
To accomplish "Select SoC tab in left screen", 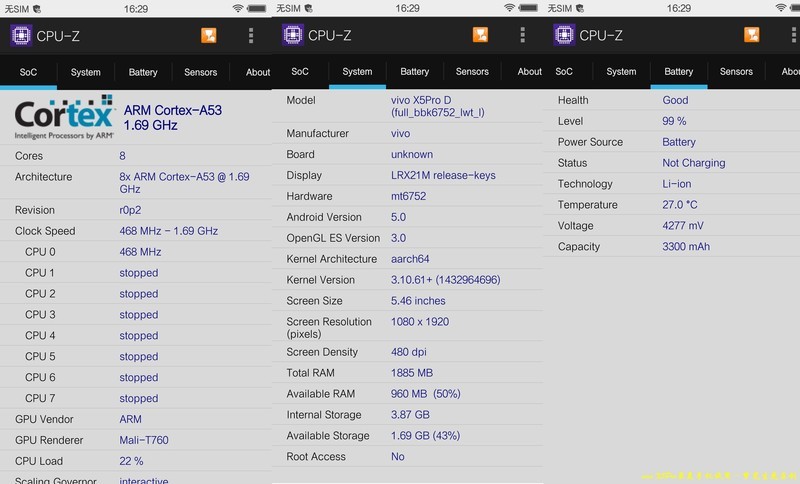I will coord(28,72).
